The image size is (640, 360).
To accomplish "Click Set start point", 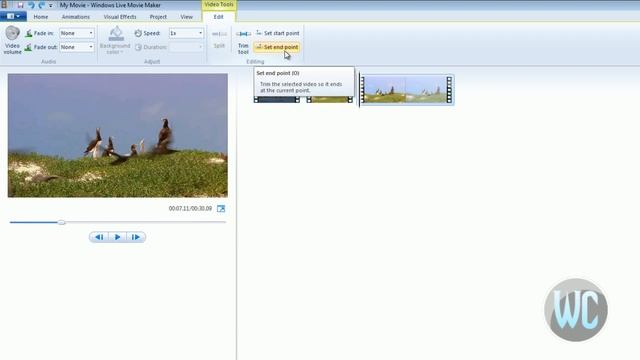I will coord(277,33).
